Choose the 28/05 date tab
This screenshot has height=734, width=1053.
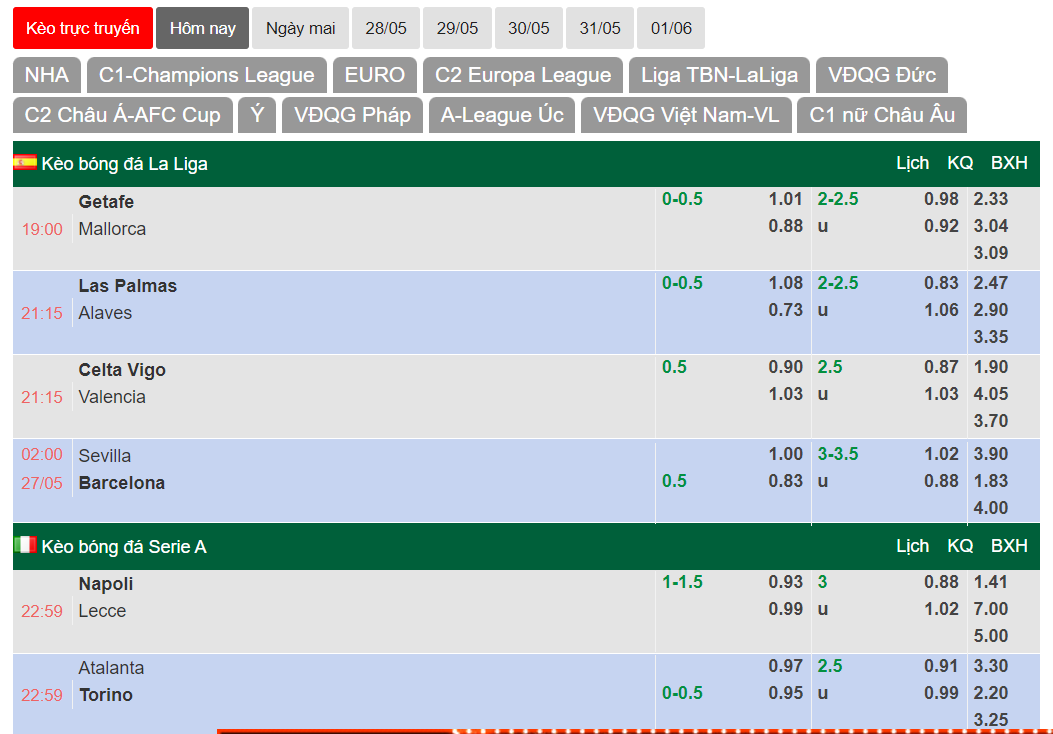click(x=386, y=28)
